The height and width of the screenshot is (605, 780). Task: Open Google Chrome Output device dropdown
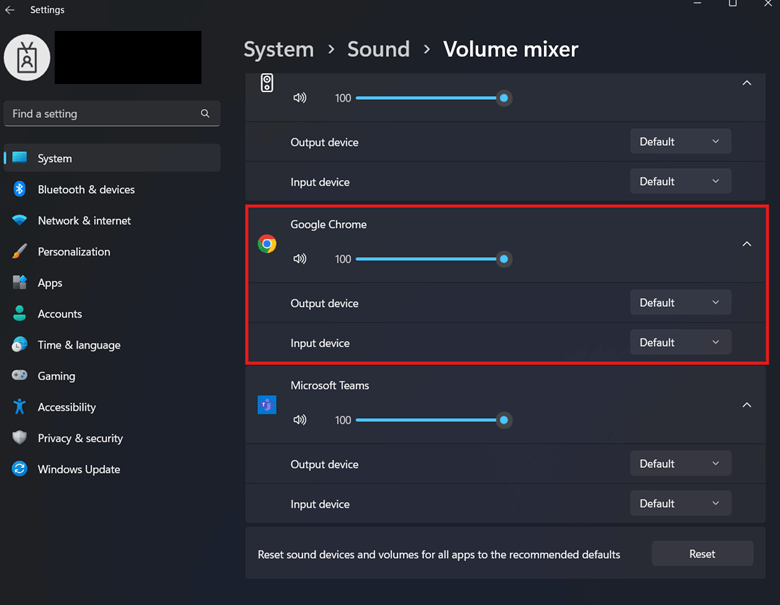point(680,303)
